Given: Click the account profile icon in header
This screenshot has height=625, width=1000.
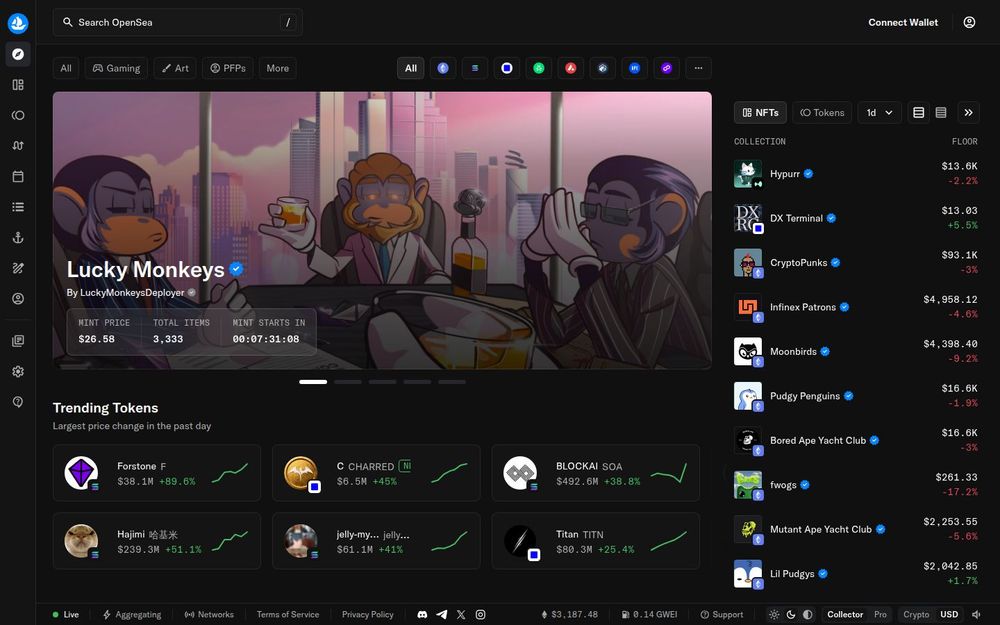Looking at the screenshot, I should click(969, 22).
